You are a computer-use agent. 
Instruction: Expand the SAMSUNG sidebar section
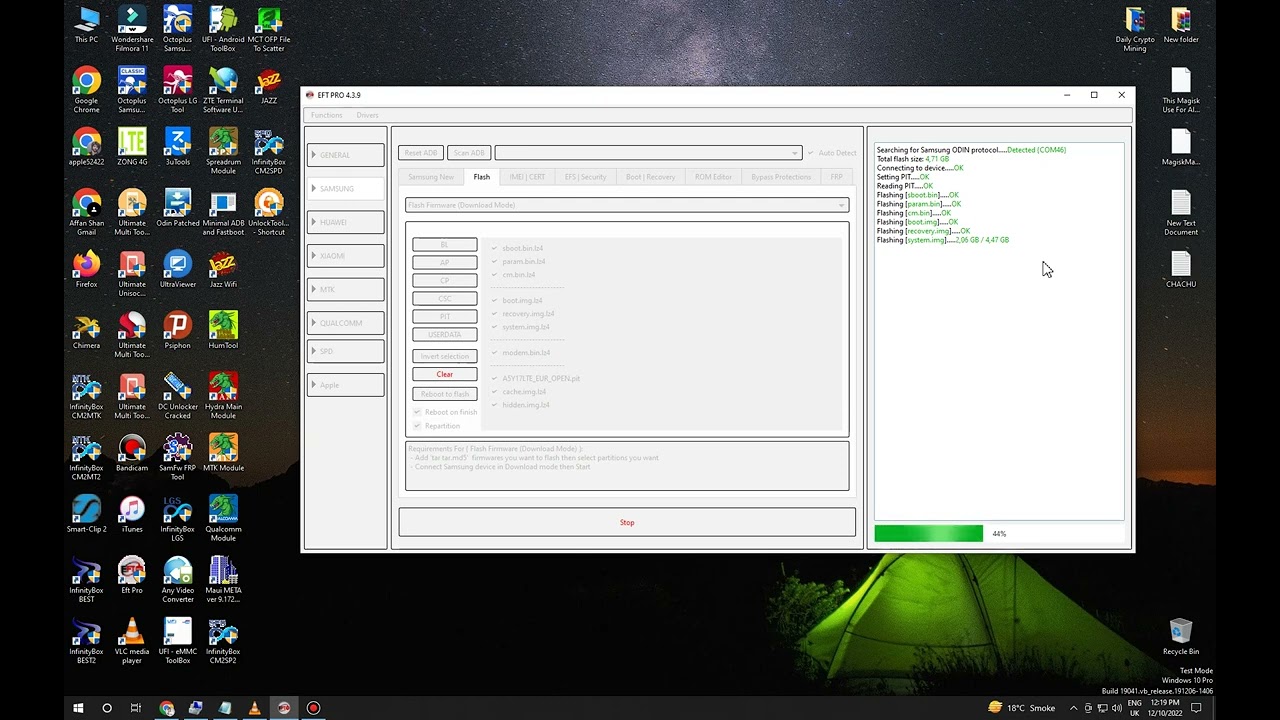(345, 188)
